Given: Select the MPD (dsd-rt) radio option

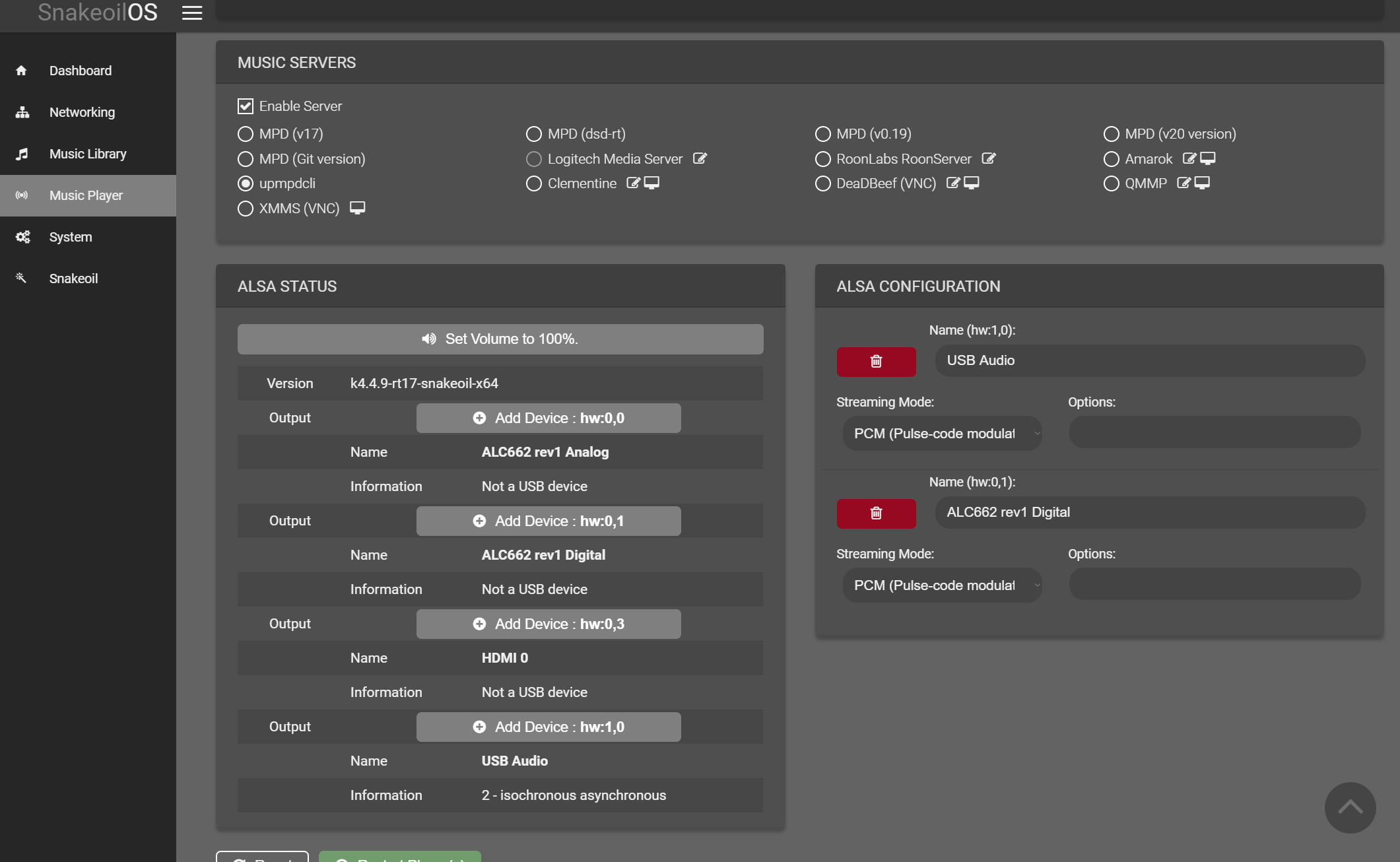Looking at the screenshot, I should 533,134.
